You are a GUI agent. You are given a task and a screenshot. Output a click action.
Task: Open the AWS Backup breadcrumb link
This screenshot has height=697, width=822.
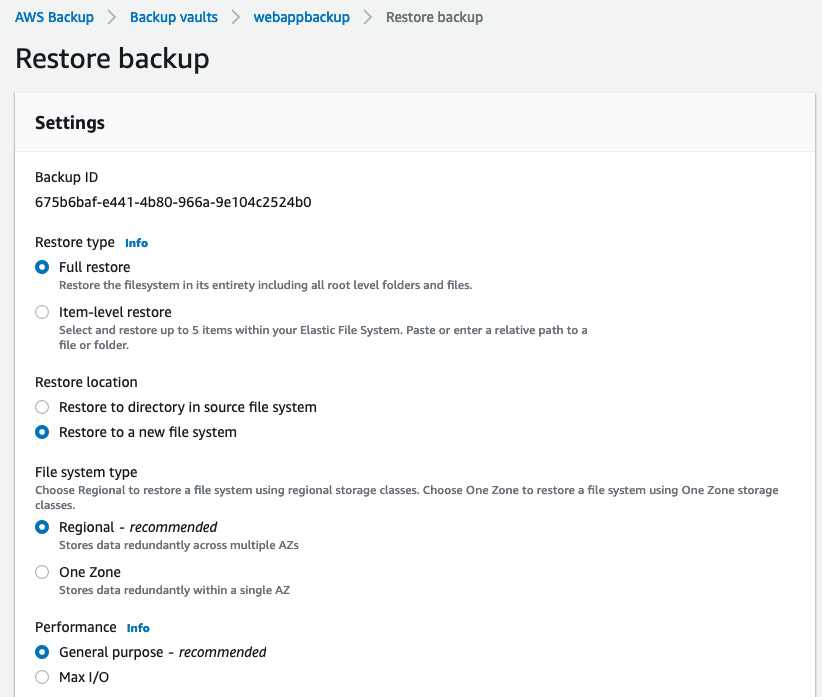[54, 17]
